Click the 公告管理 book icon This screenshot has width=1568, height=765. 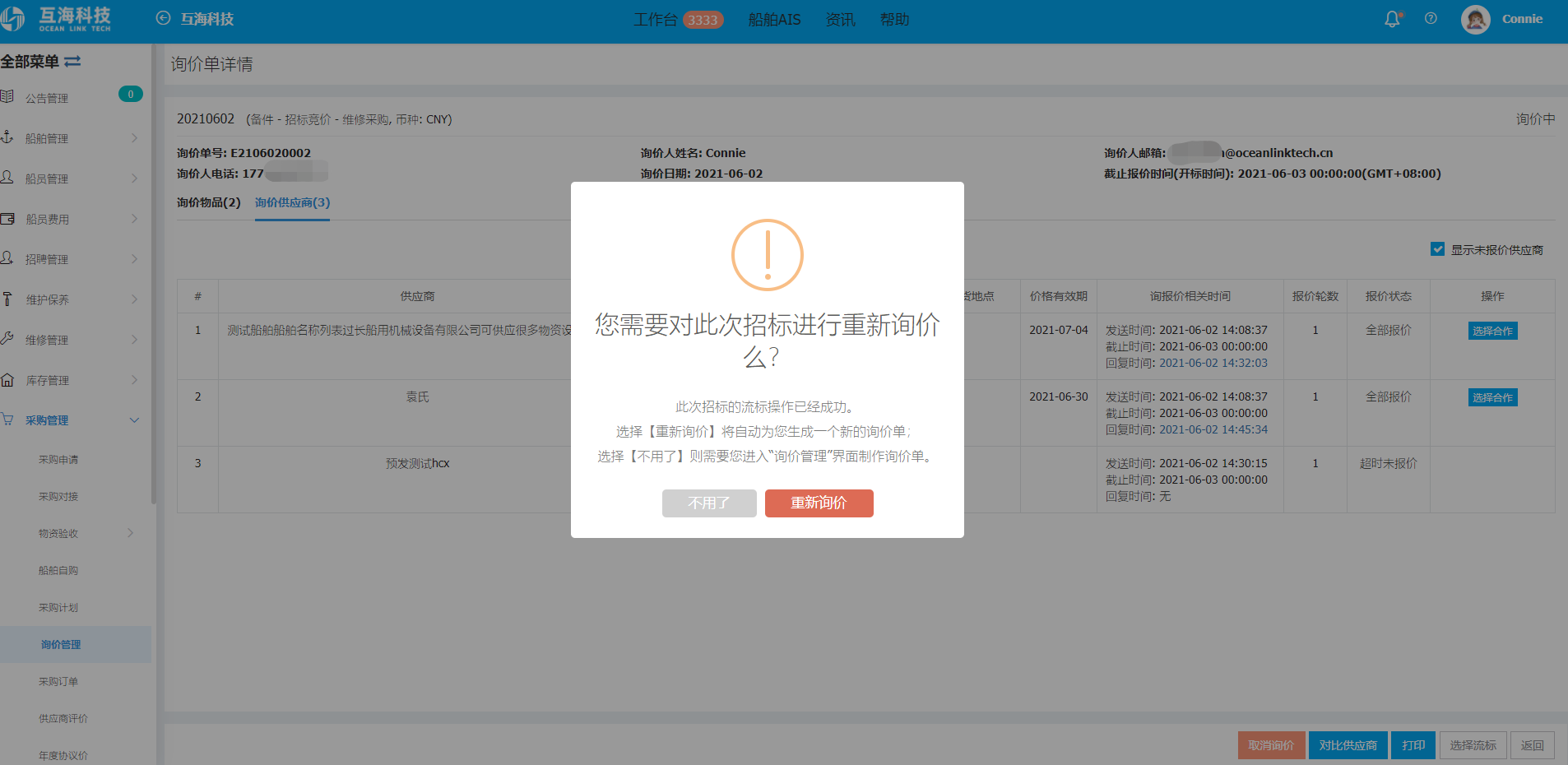pyautogui.click(x=7, y=97)
